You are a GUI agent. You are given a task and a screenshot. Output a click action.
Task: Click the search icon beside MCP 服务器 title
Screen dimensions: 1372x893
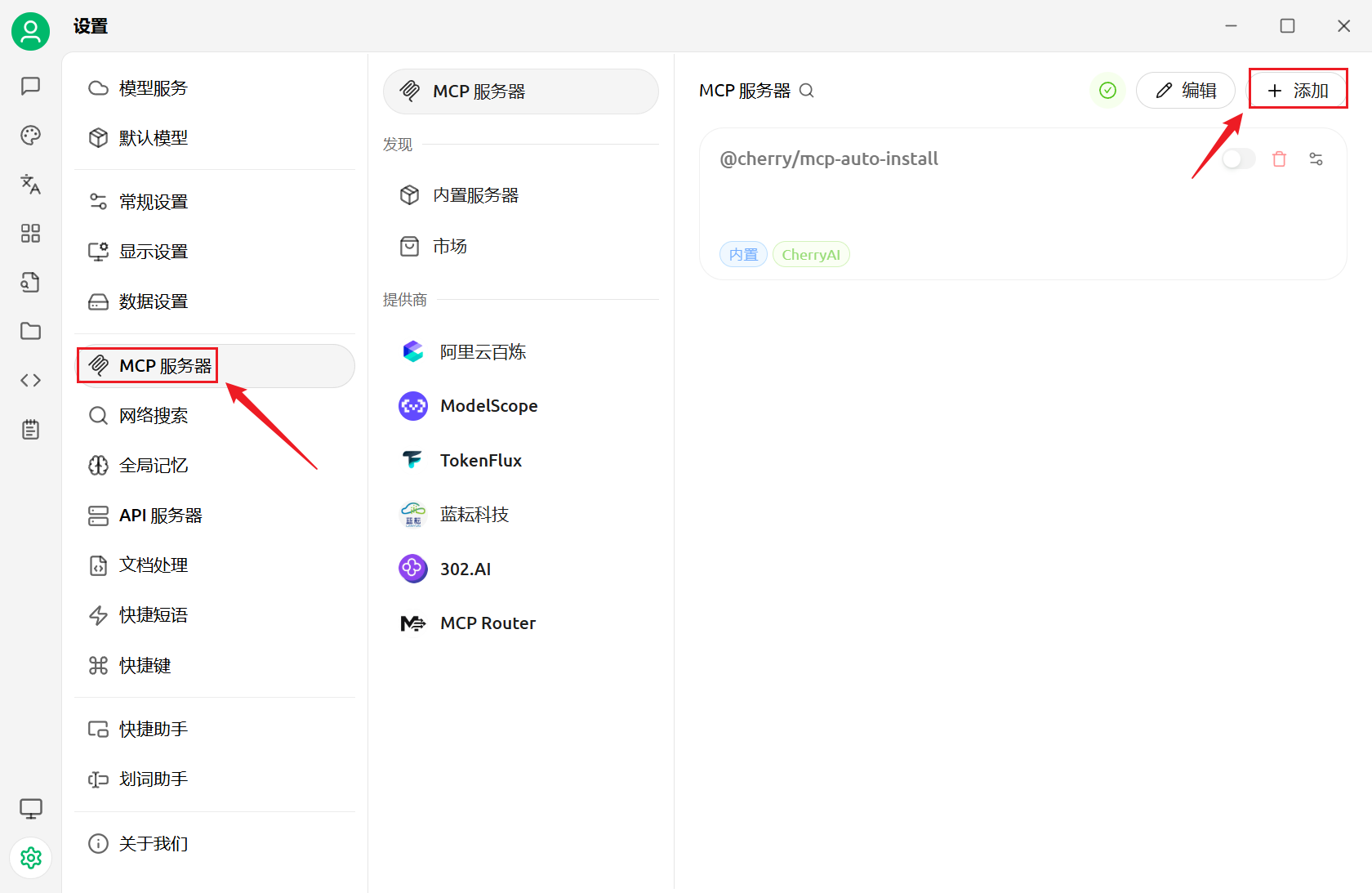[806, 91]
